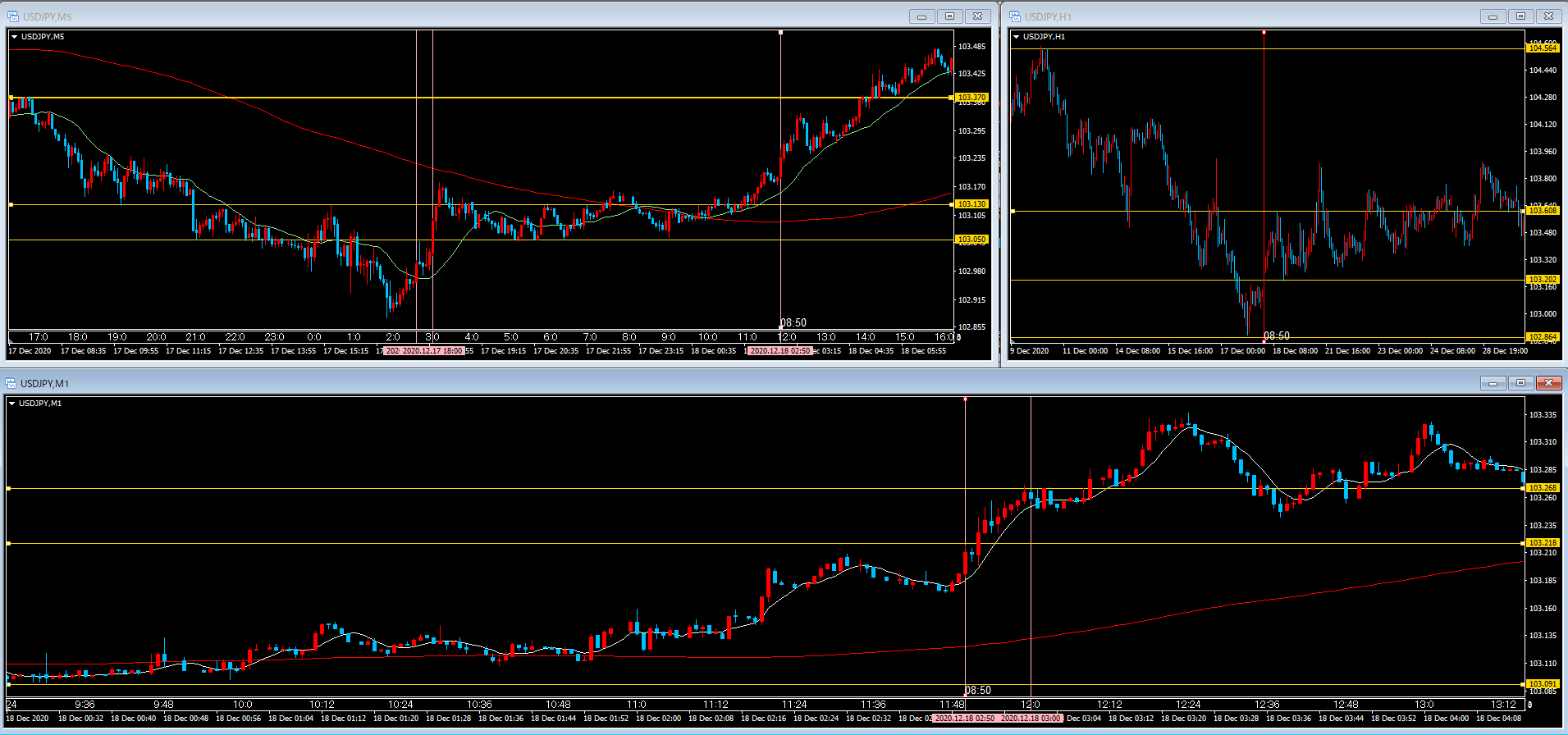Viewport: 1568px width, 735px height.
Task: Select the 103.050 price label in M5 chart
Action: coord(971,240)
